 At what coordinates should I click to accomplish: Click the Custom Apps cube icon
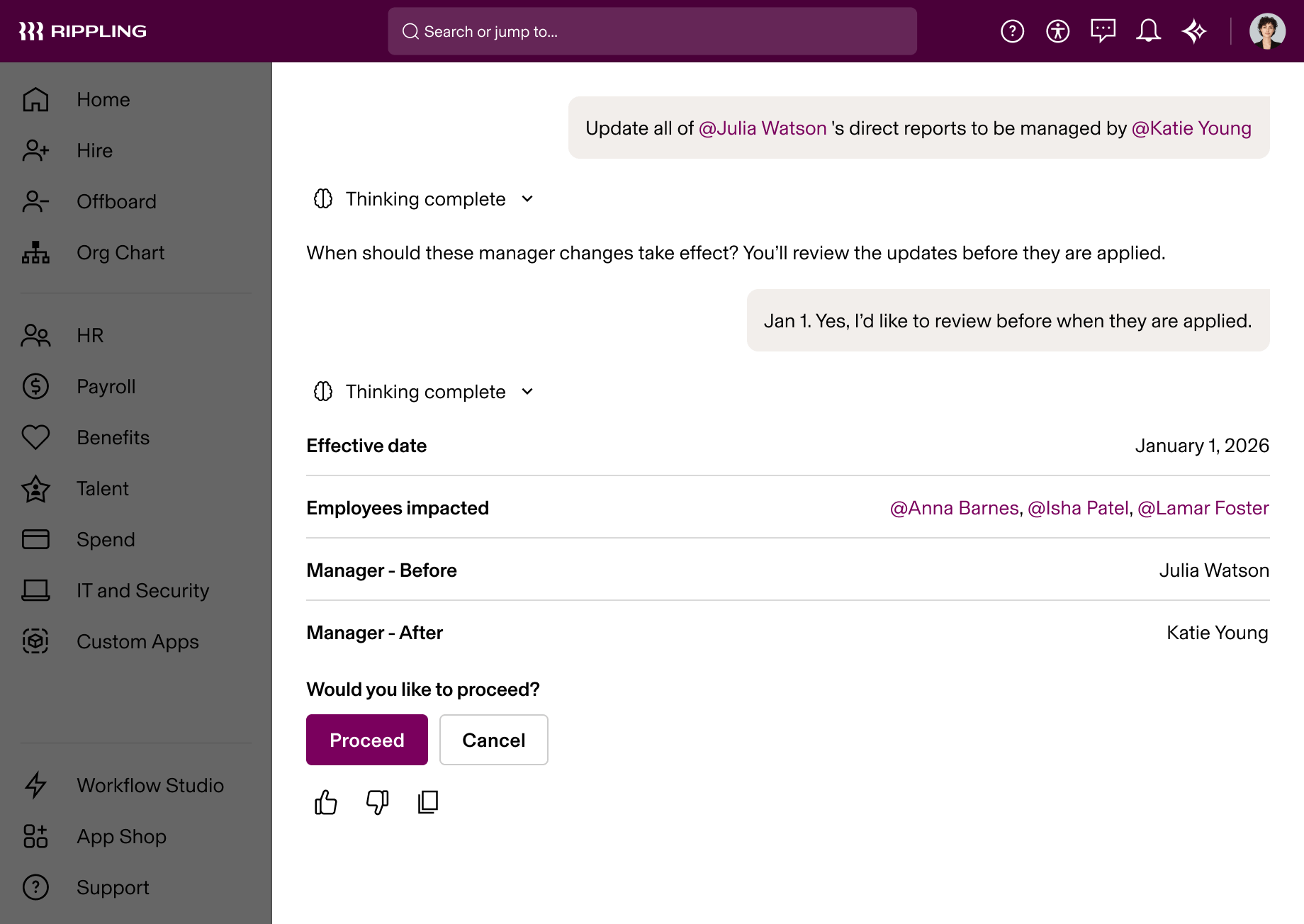(35, 641)
